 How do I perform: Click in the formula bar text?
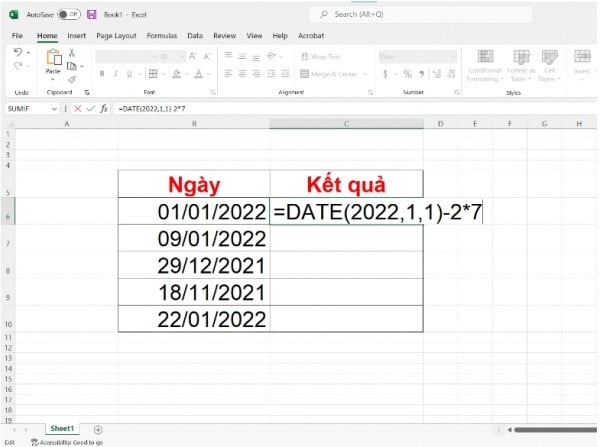click(x=152, y=109)
